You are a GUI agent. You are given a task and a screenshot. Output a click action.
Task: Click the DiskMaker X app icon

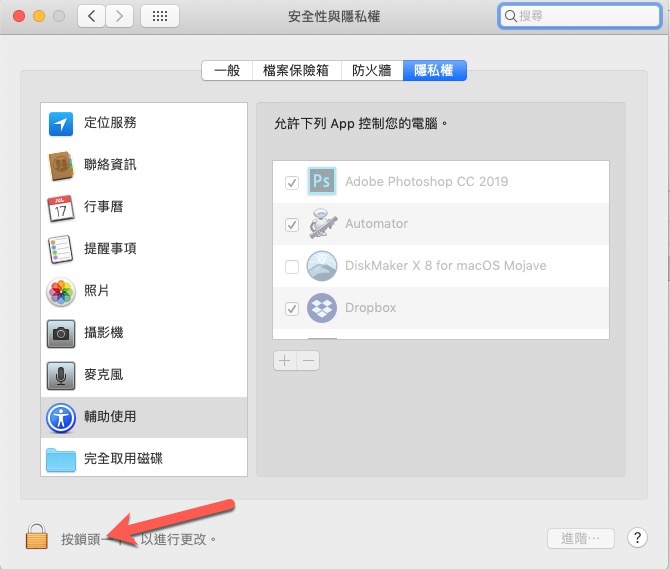(322, 265)
